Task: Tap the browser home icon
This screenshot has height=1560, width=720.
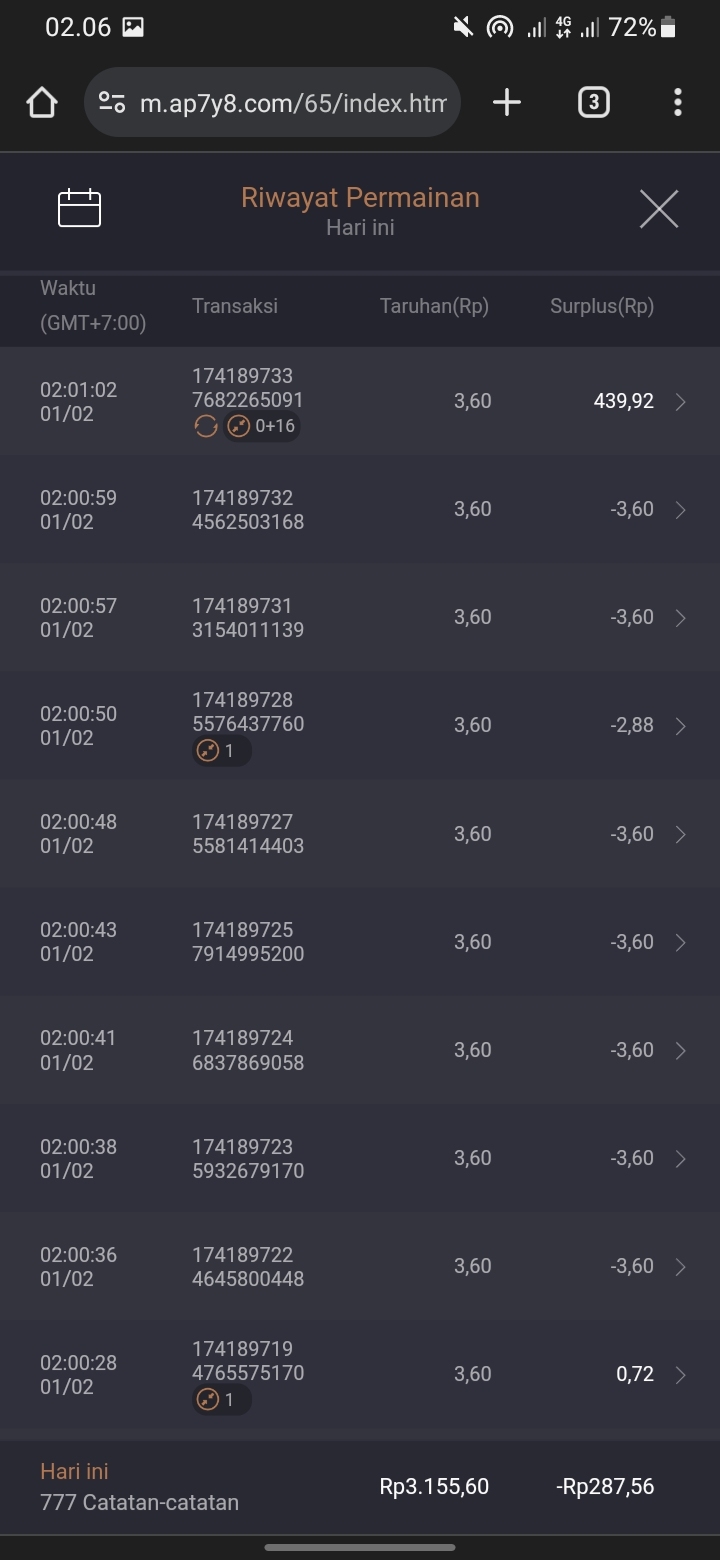Action: pyautogui.click(x=42, y=102)
